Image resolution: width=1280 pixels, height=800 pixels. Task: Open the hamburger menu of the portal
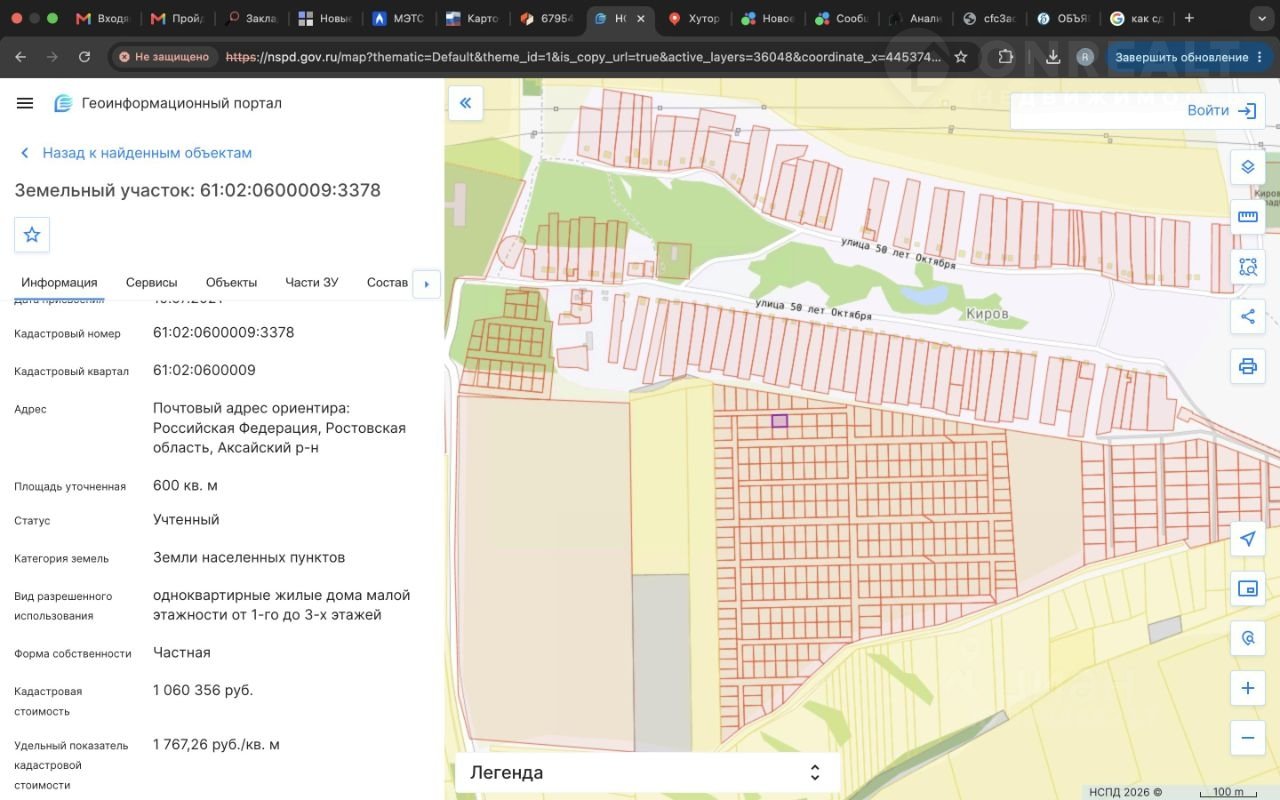[25, 103]
